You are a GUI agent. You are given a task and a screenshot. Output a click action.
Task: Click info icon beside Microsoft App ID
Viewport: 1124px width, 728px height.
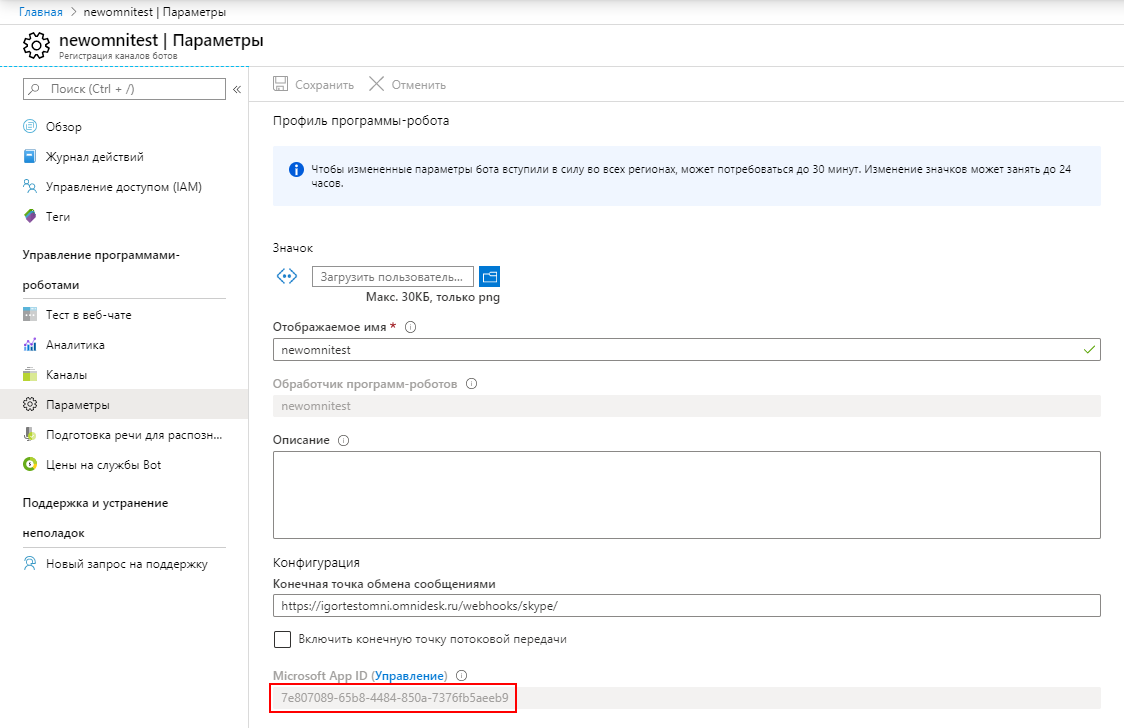tap(462, 675)
